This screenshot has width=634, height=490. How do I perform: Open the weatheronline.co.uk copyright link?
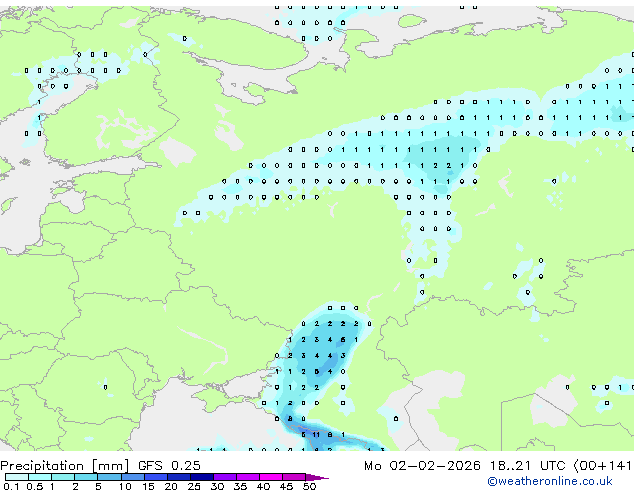550,481
